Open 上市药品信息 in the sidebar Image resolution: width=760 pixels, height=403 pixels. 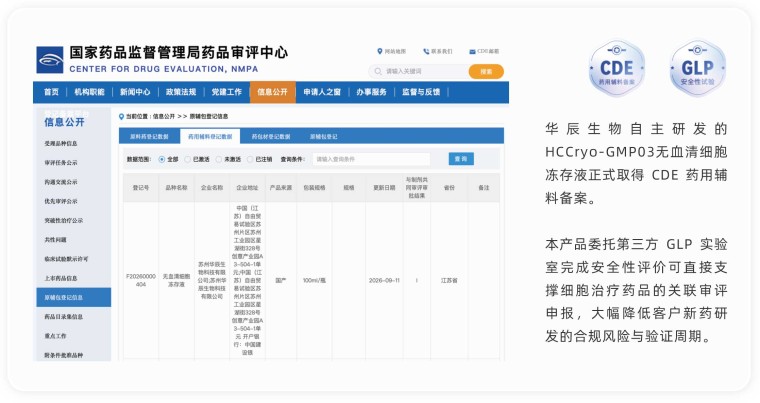click(61, 278)
